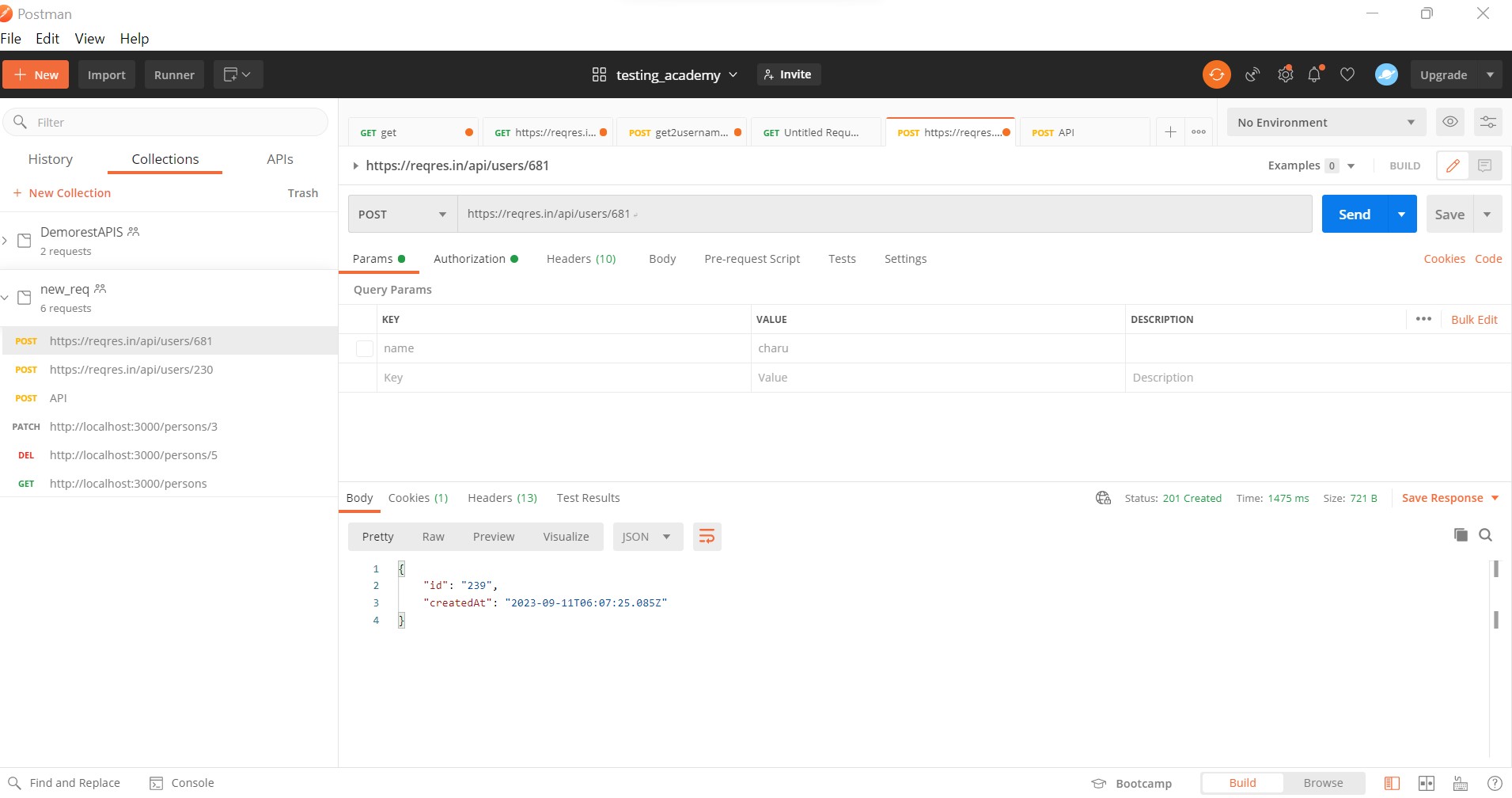Open the Console from status bar
The height and width of the screenshot is (798, 1512).
pyautogui.click(x=182, y=783)
